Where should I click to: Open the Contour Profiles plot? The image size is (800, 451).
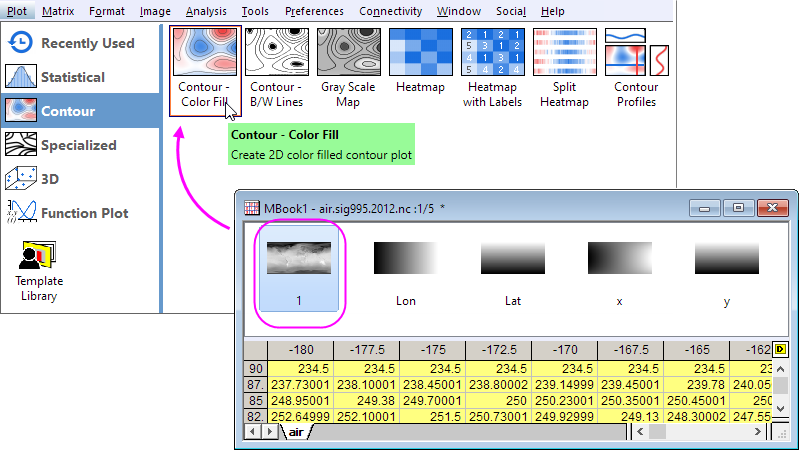pos(636,68)
